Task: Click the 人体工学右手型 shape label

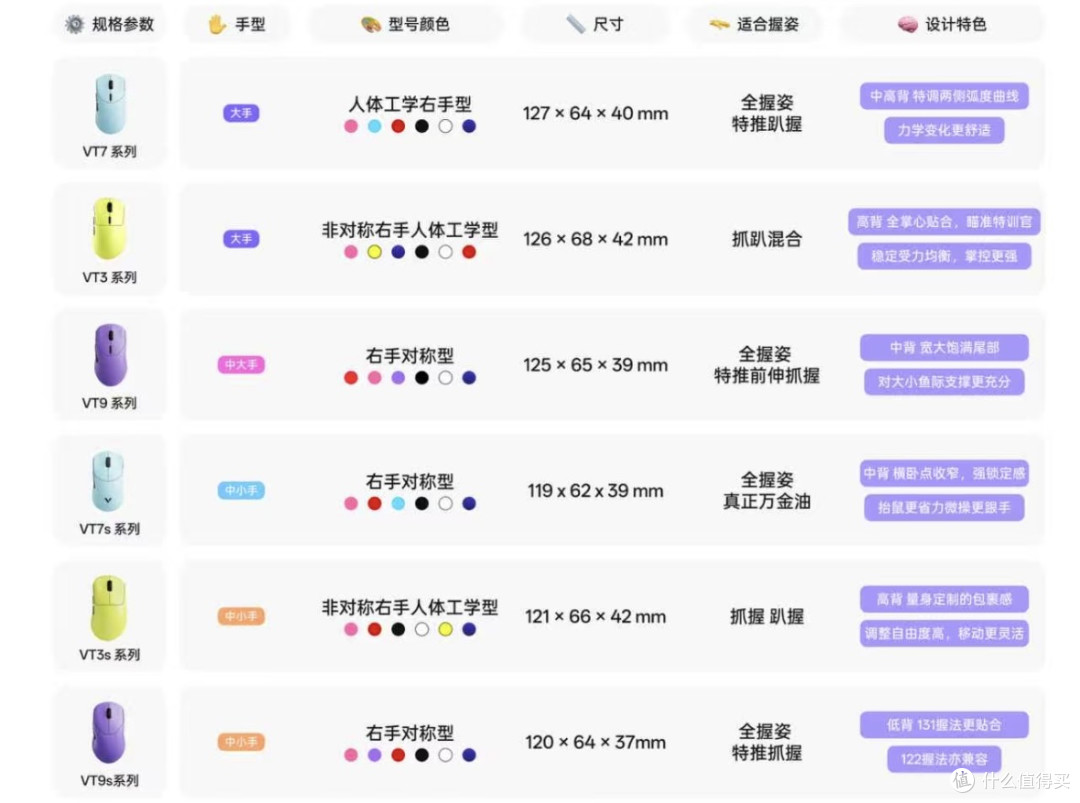Action: [x=410, y=104]
